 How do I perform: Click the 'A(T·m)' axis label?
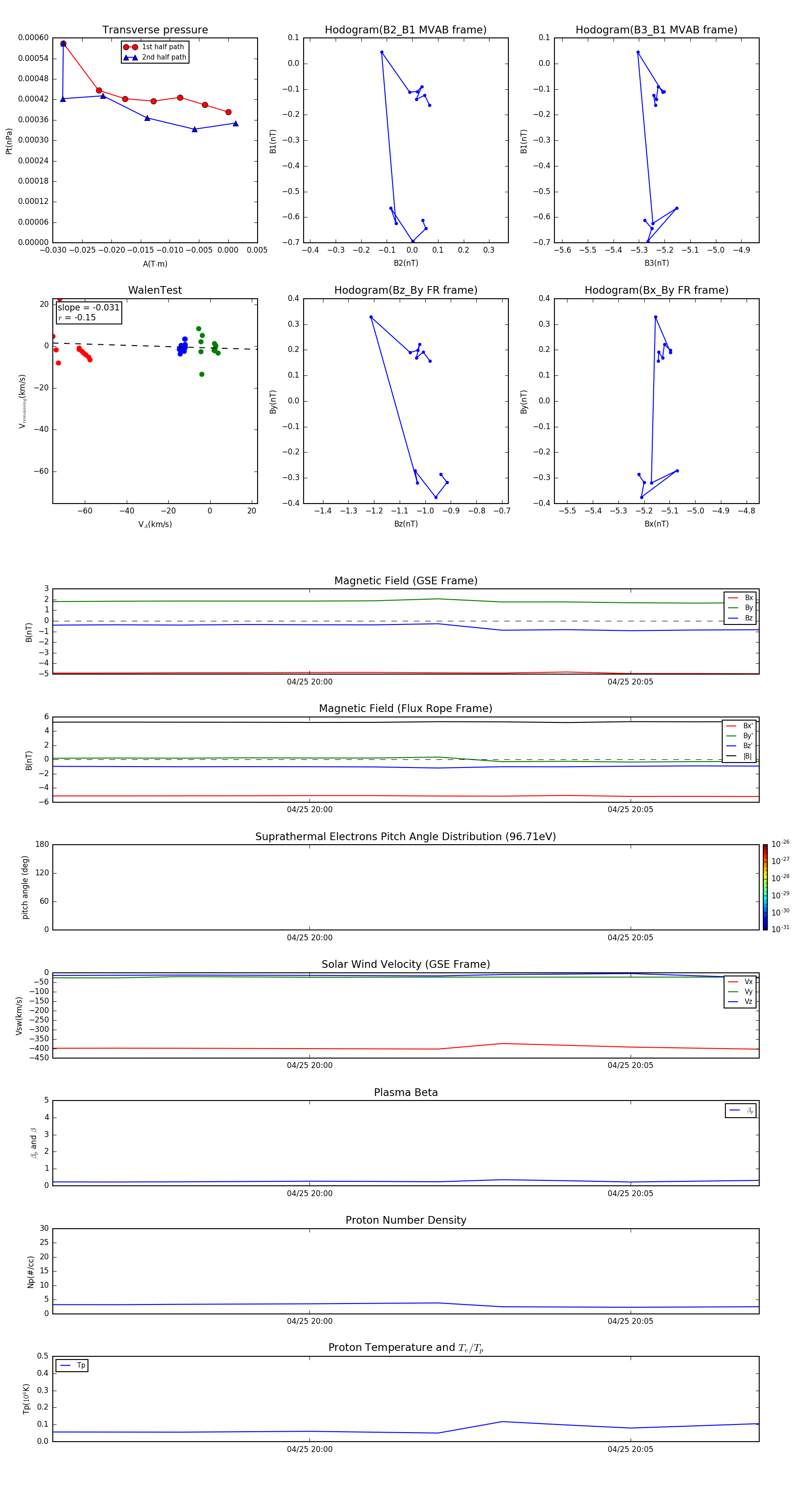155,264
